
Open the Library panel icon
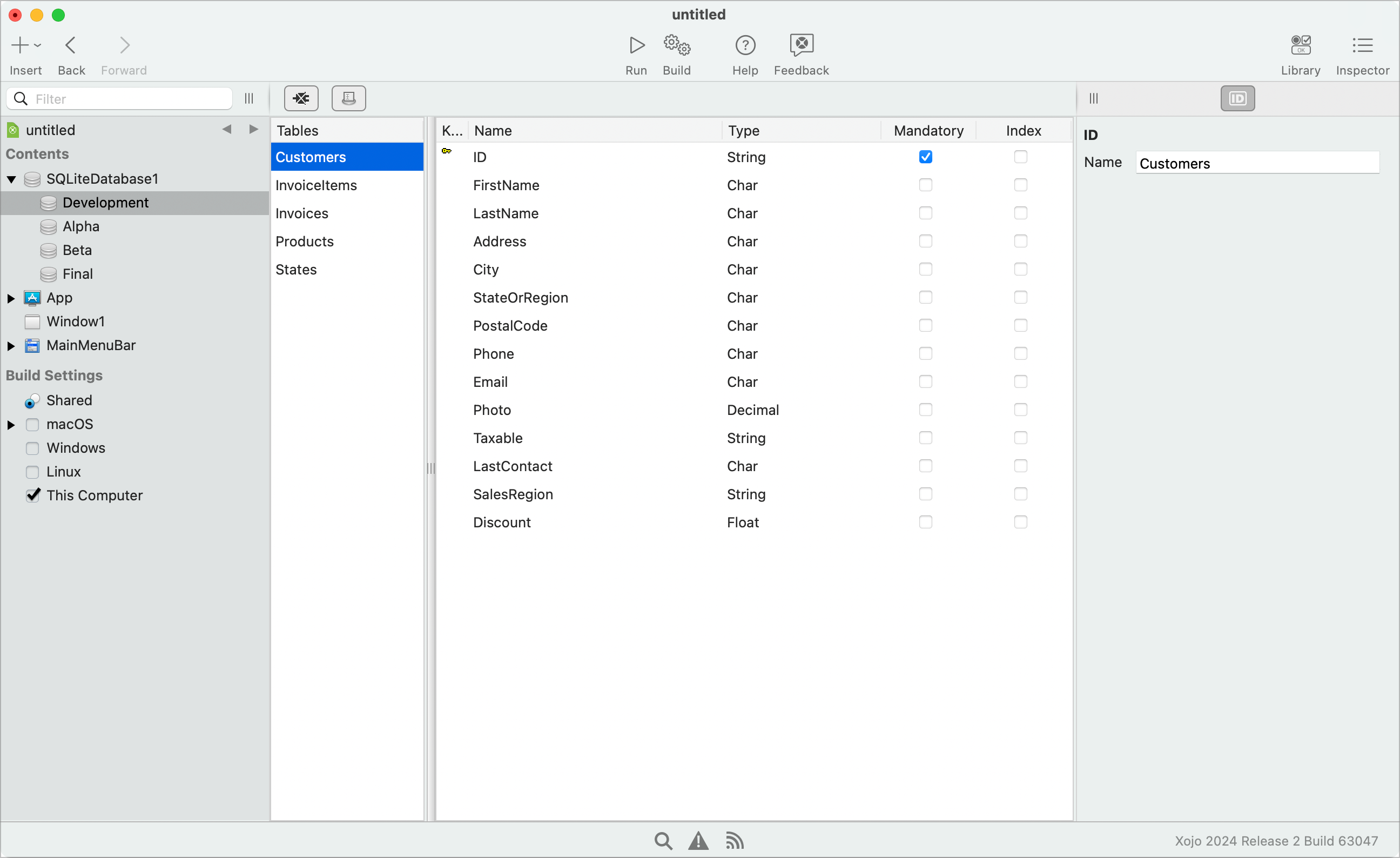[1300, 45]
